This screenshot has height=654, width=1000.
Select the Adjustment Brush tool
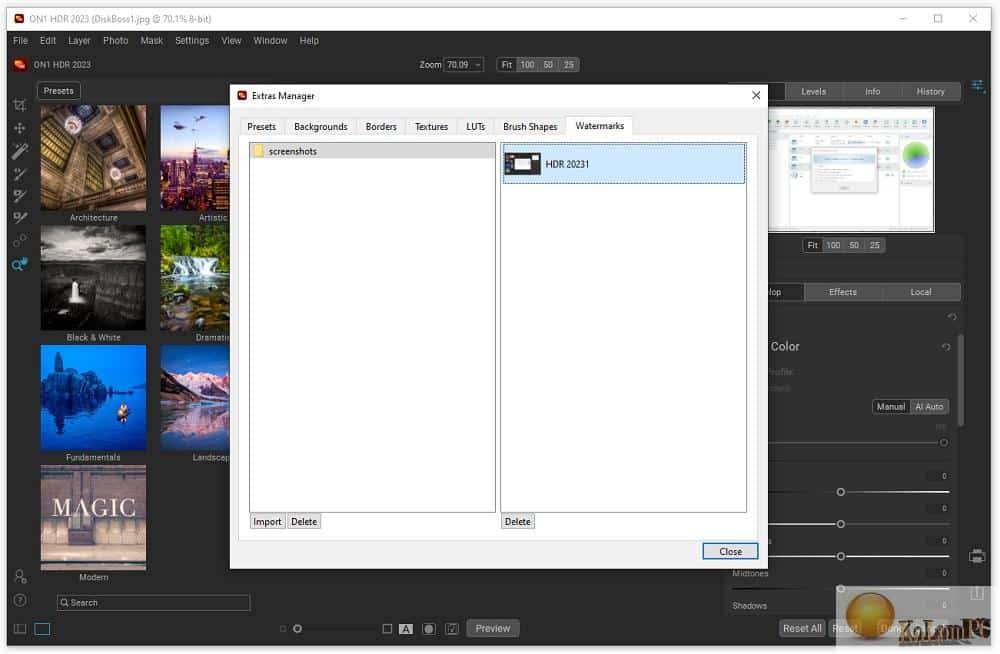[x=20, y=151]
